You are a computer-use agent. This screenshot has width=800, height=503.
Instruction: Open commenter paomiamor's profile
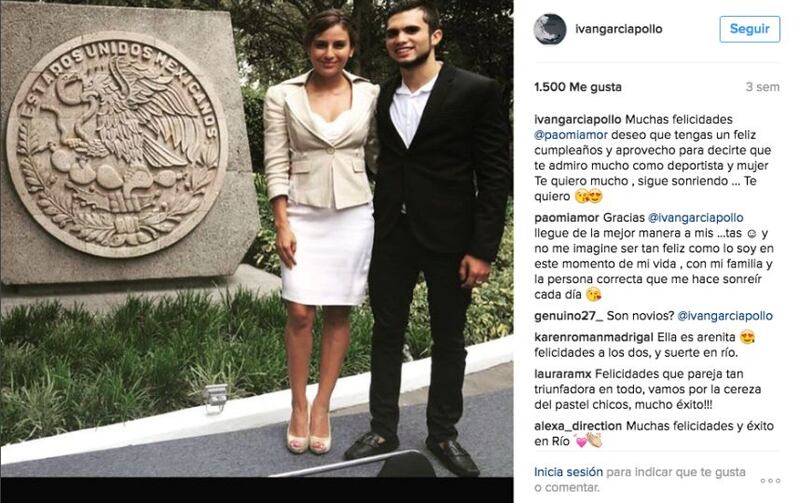point(566,218)
